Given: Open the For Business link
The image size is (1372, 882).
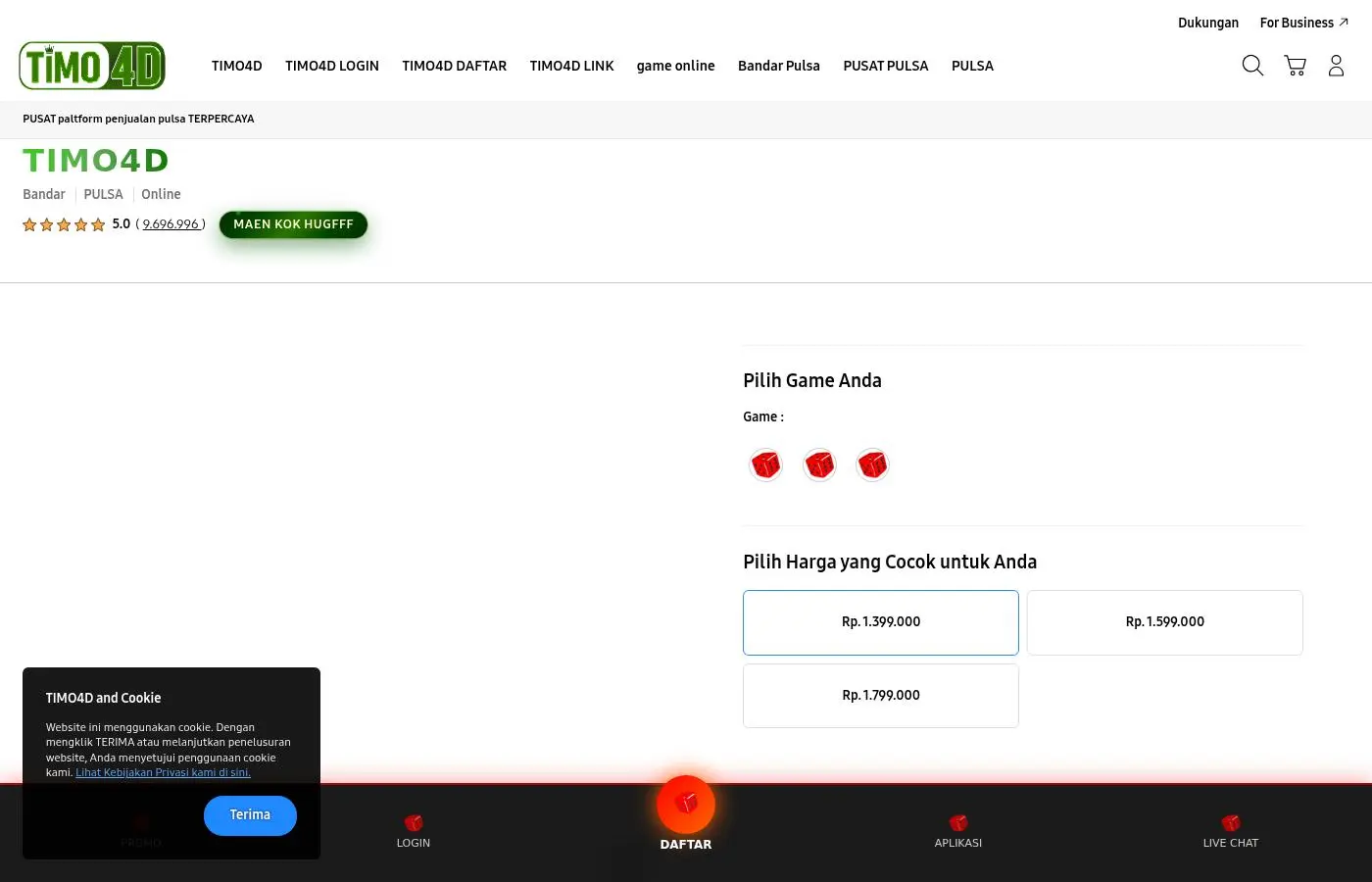Looking at the screenshot, I should (1304, 23).
